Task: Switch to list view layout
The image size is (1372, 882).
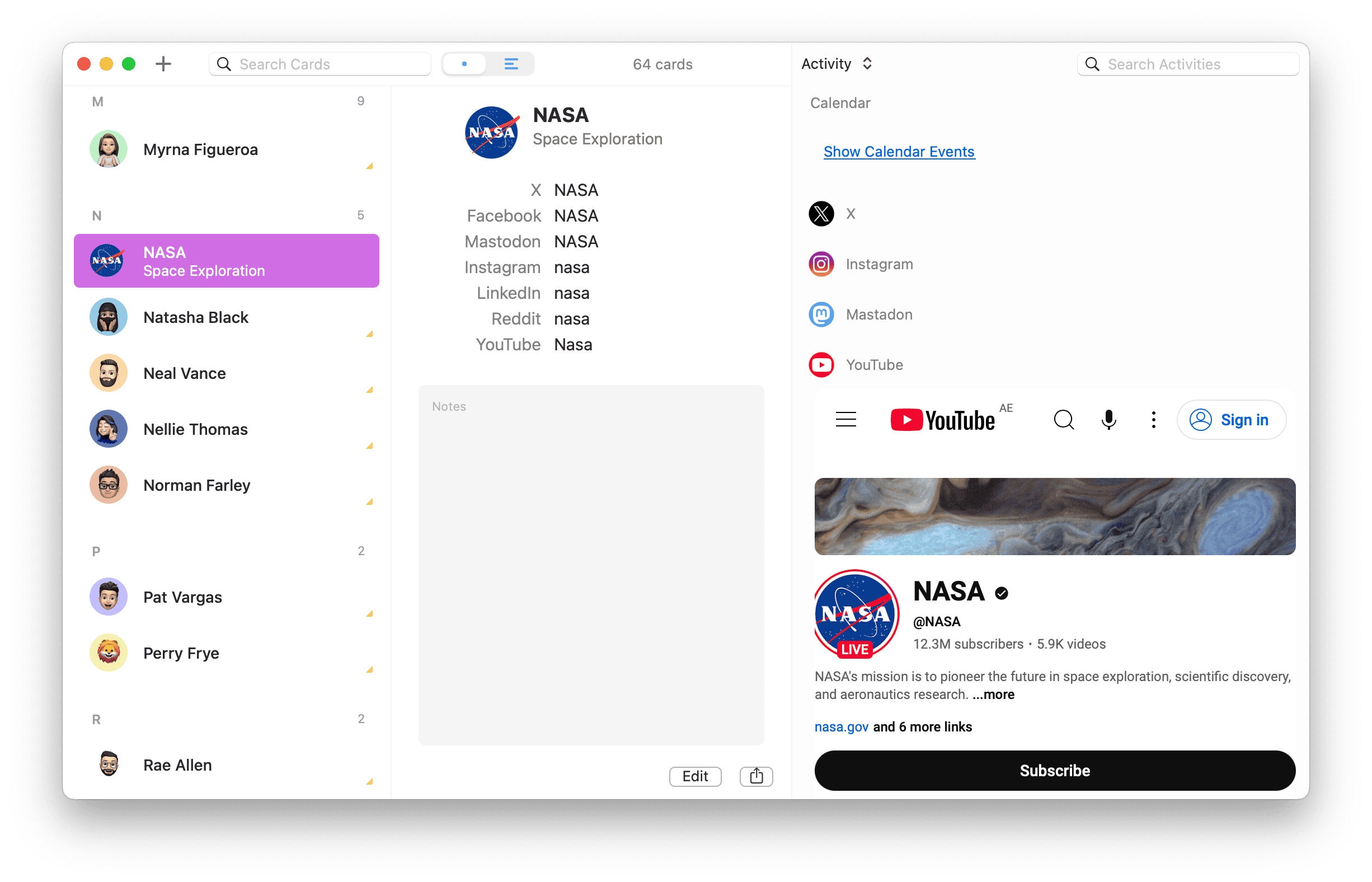Action: pyautogui.click(x=511, y=64)
